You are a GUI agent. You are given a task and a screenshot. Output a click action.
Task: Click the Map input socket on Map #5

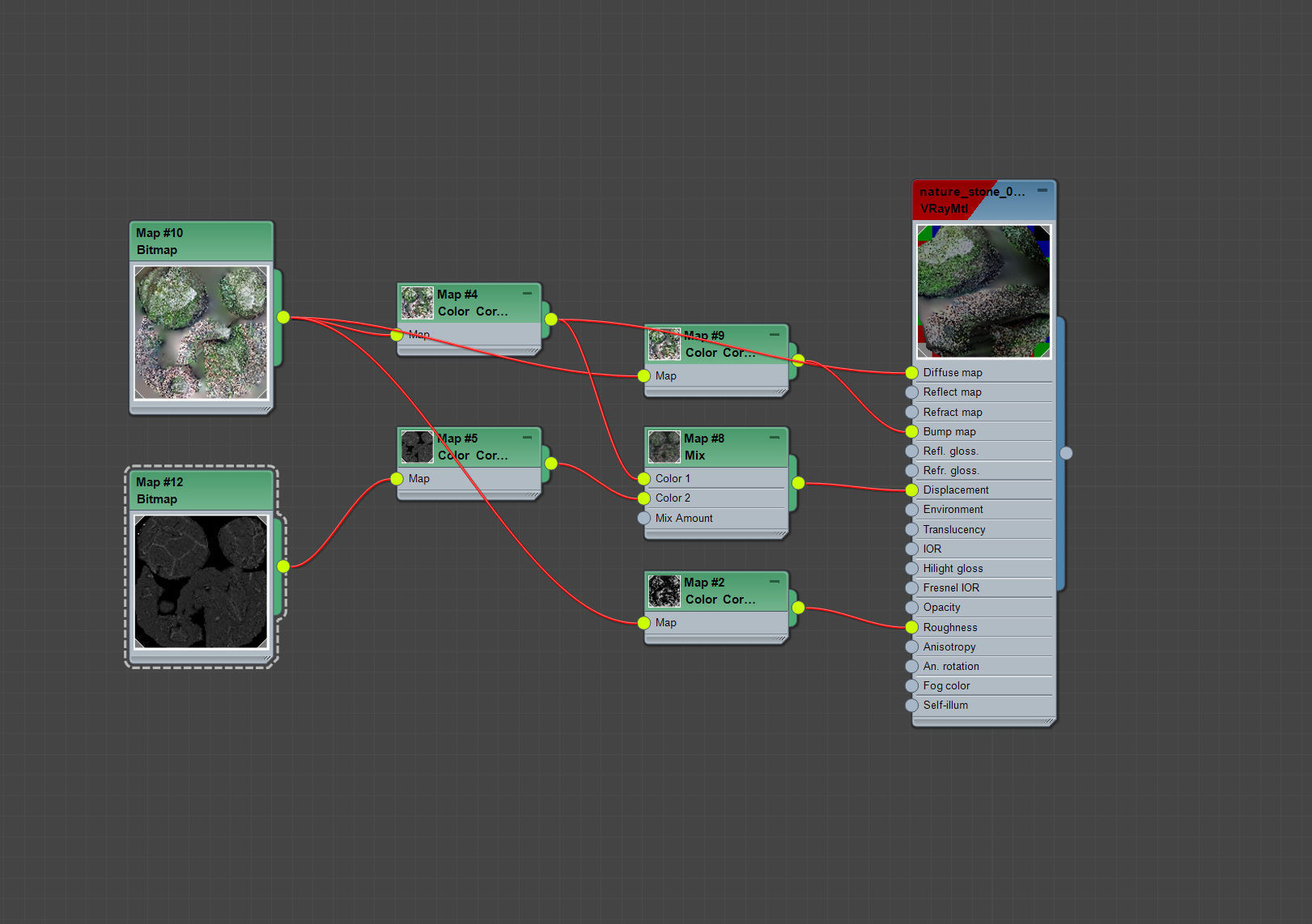point(397,479)
